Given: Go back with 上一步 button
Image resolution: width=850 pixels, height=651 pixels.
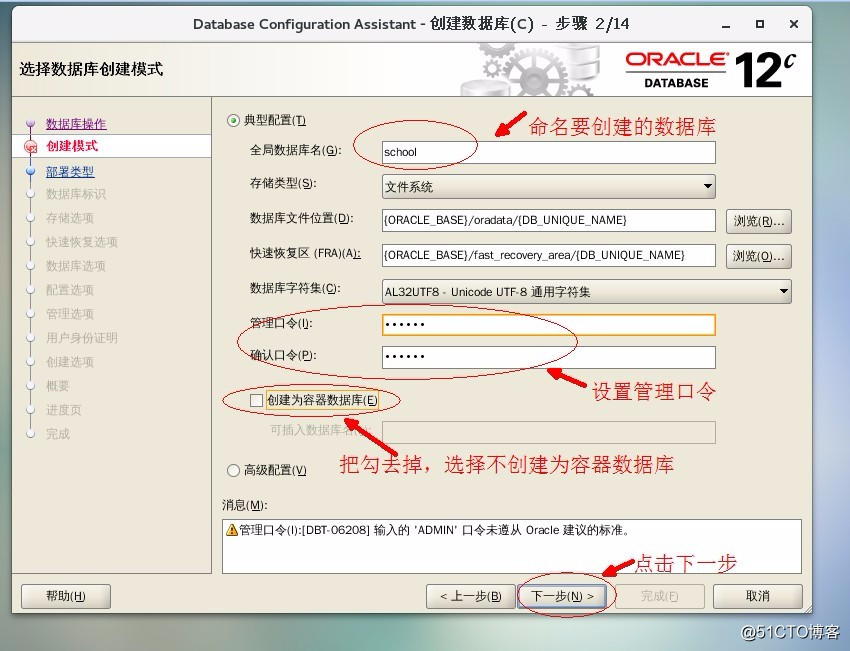Looking at the screenshot, I should pos(471,596).
